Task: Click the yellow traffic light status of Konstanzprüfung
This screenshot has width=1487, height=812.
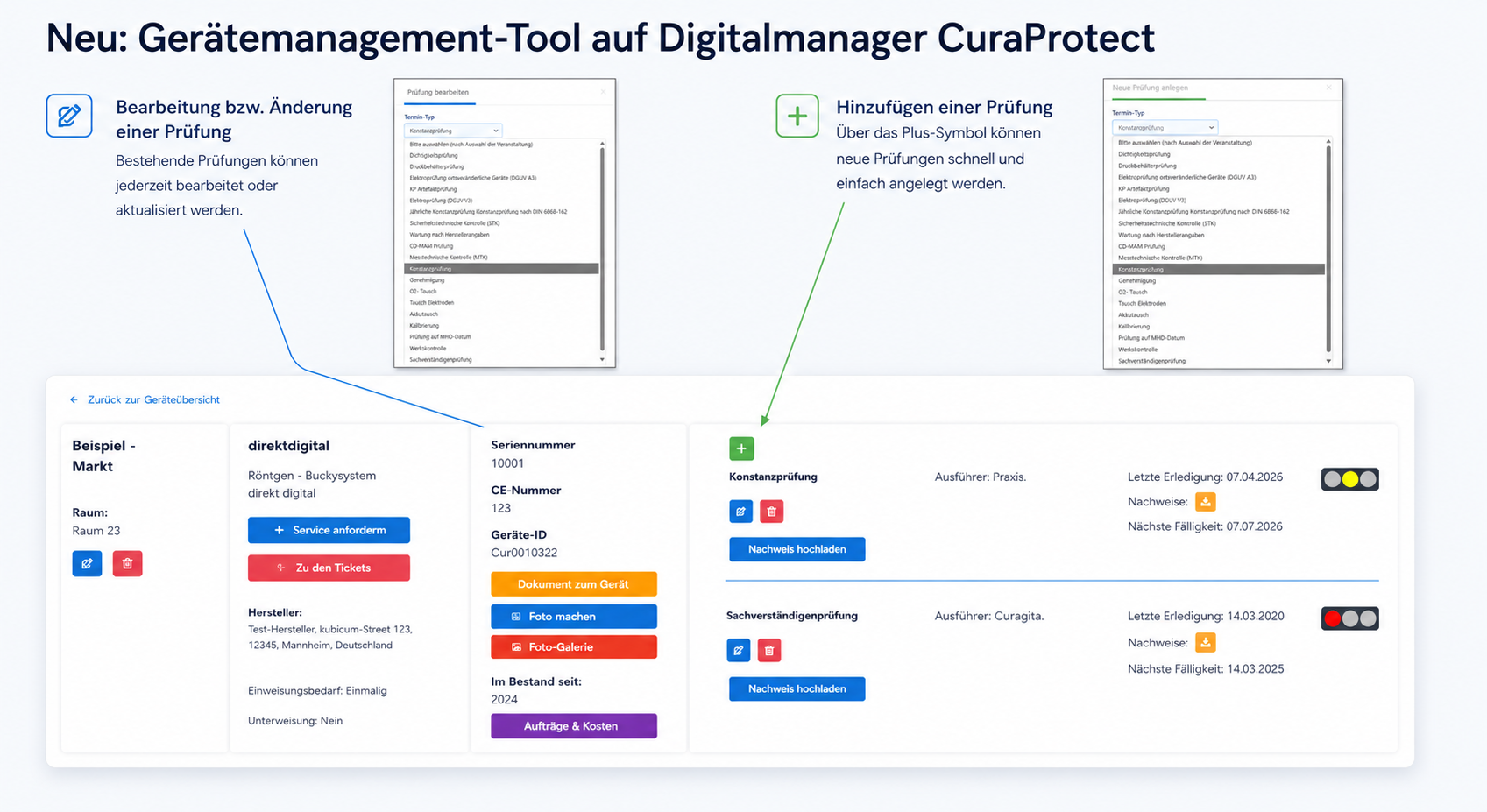Action: [x=1350, y=479]
